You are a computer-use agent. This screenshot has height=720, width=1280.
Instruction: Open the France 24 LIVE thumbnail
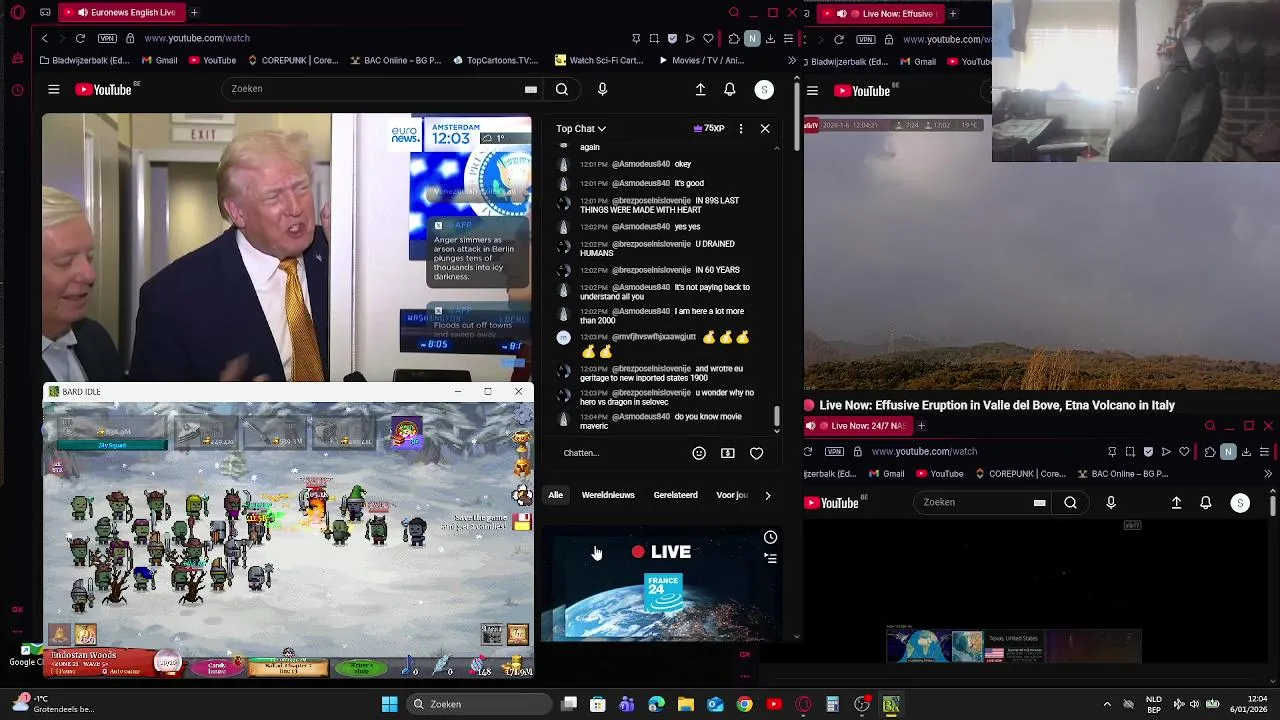(660, 585)
